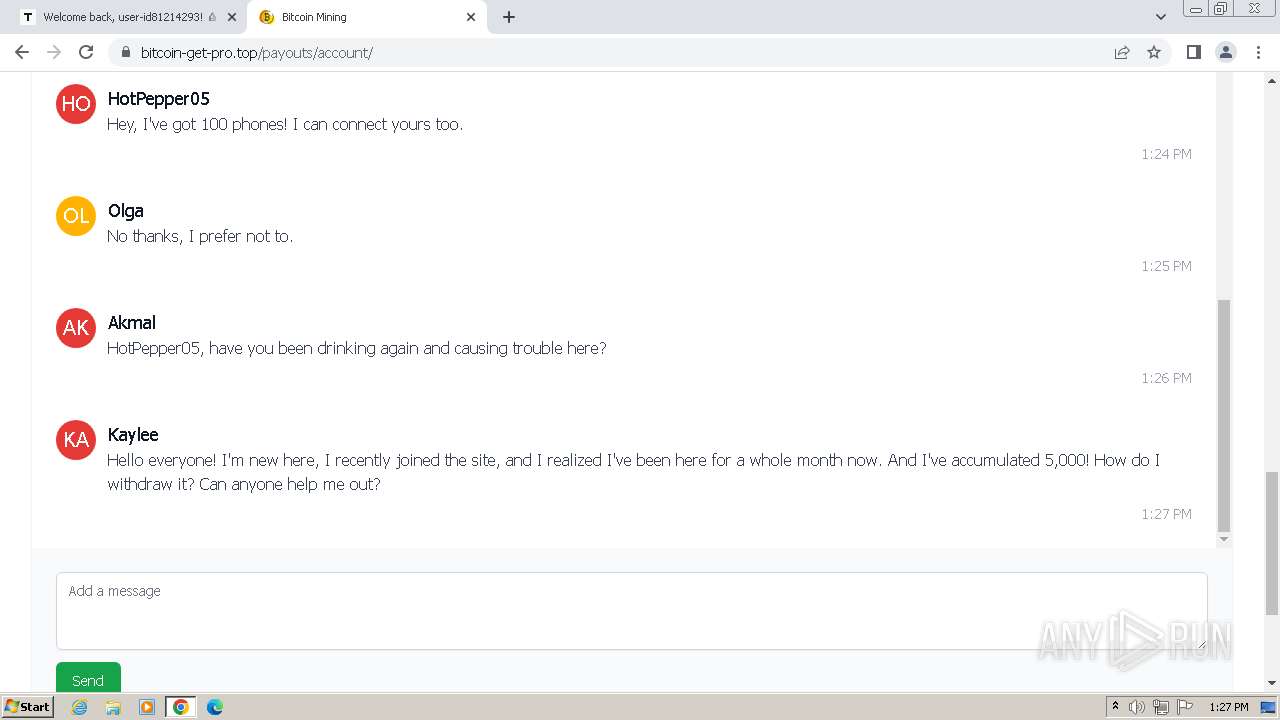The width and height of the screenshot is (1280, 720).
Task: Click message about 100 phones
Action: click(285, 124)
